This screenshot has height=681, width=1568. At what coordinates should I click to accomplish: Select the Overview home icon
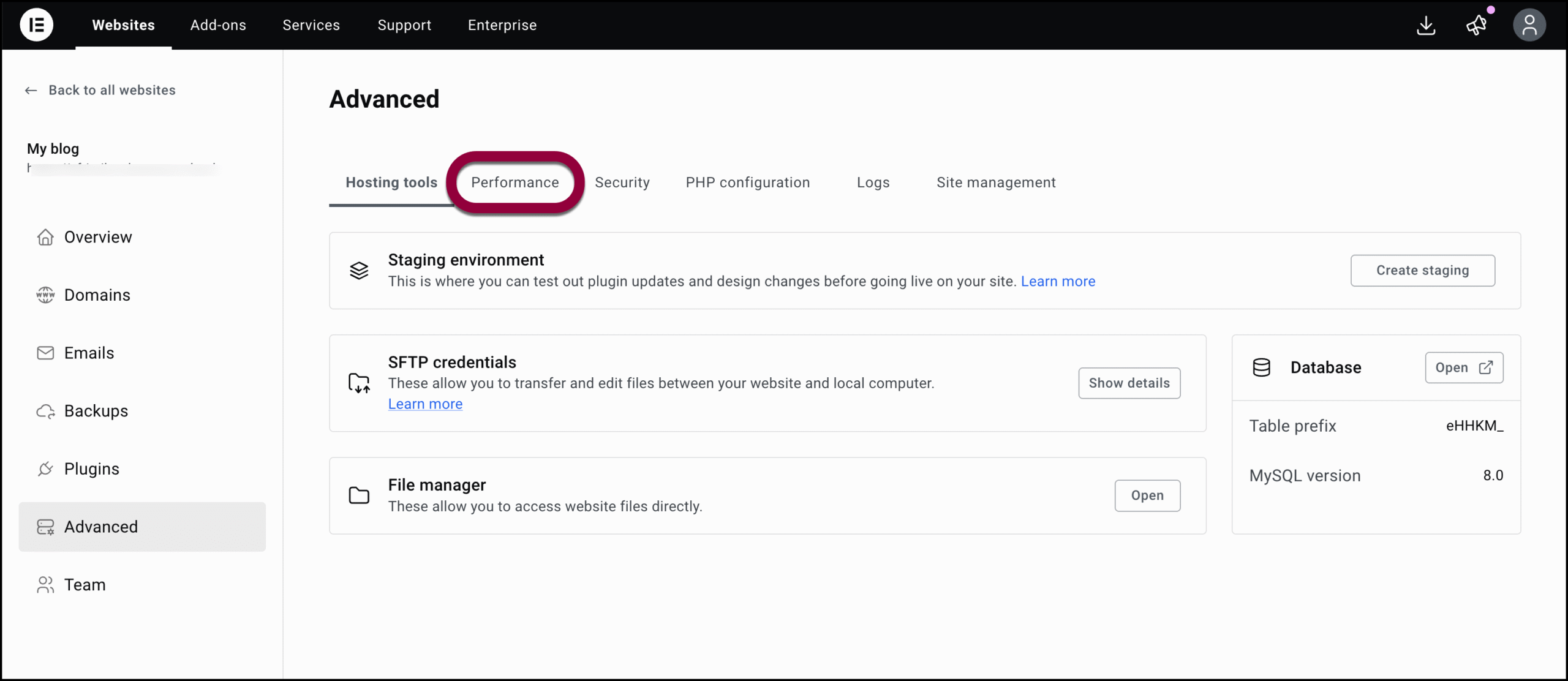click(45, 237)
